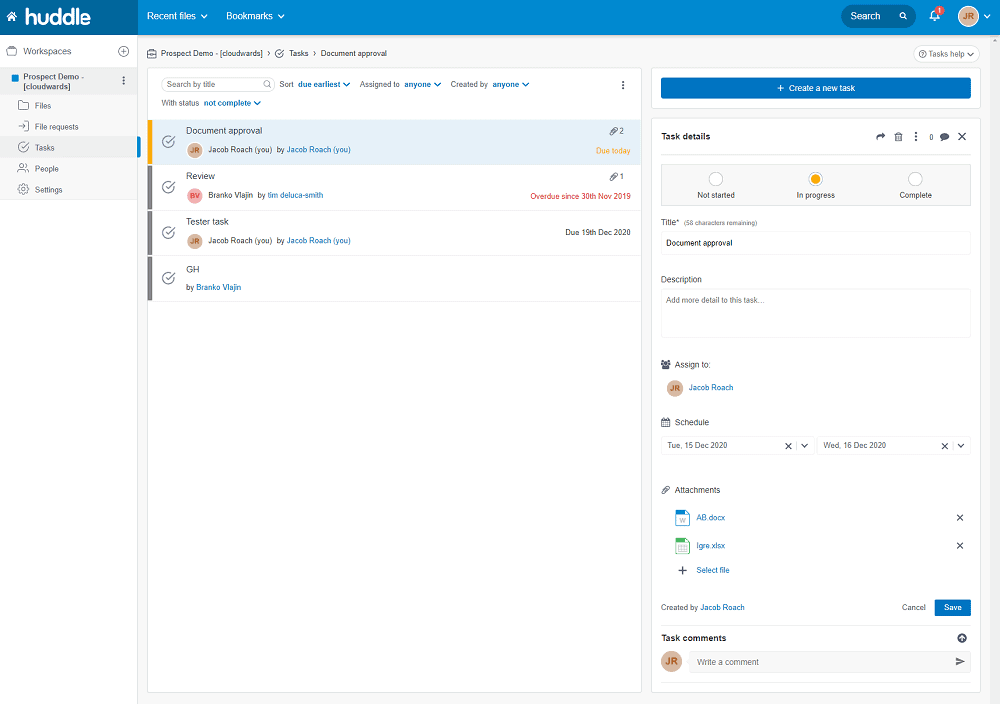Close the Task details panel

pyautogui.click(x=962, y=136)
